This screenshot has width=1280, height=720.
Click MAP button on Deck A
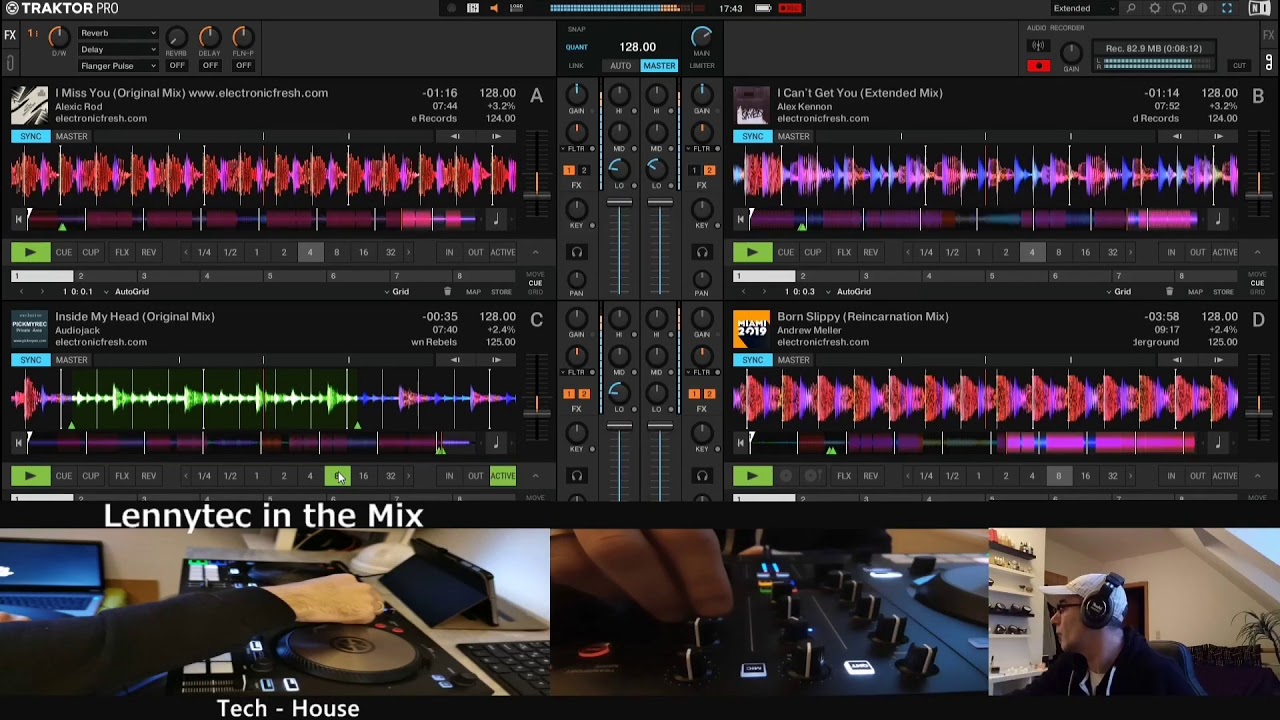point(473,292)
